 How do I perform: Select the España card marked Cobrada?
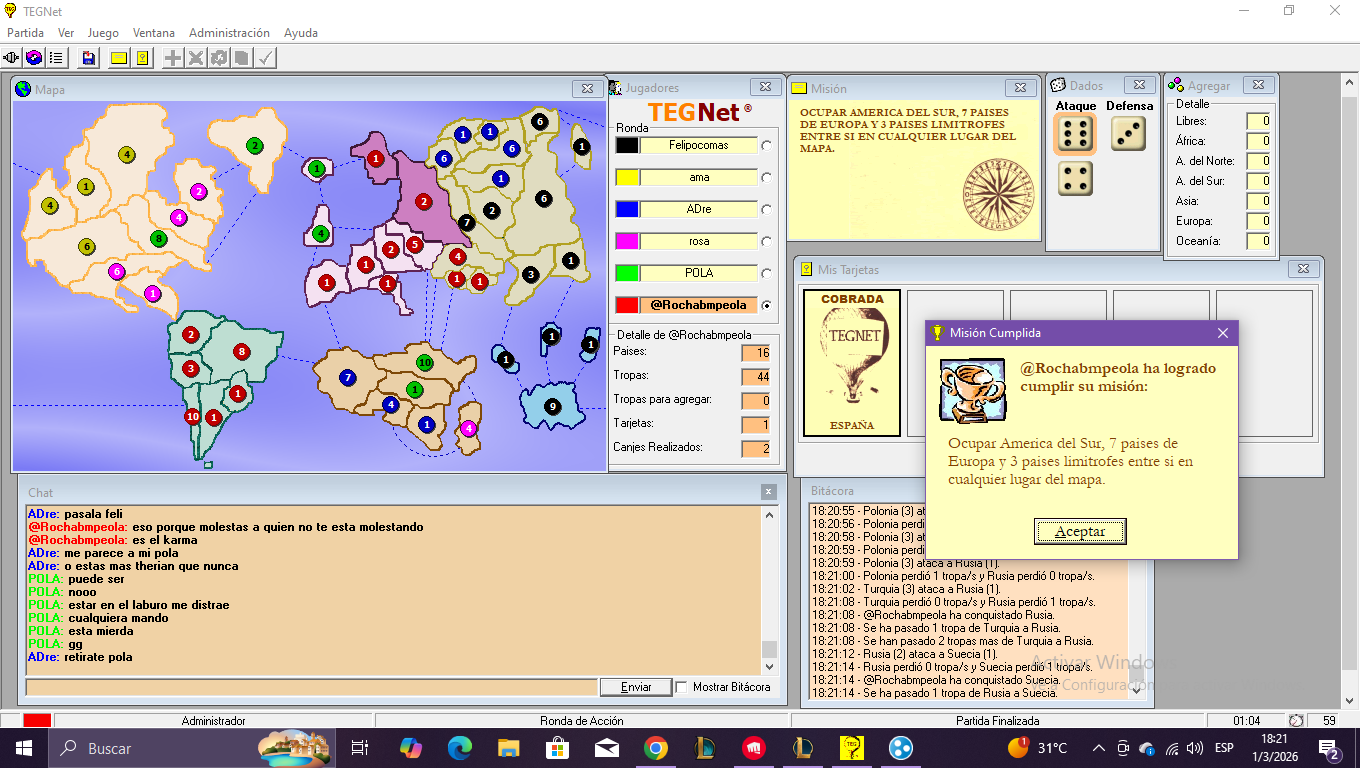(852, 363)
